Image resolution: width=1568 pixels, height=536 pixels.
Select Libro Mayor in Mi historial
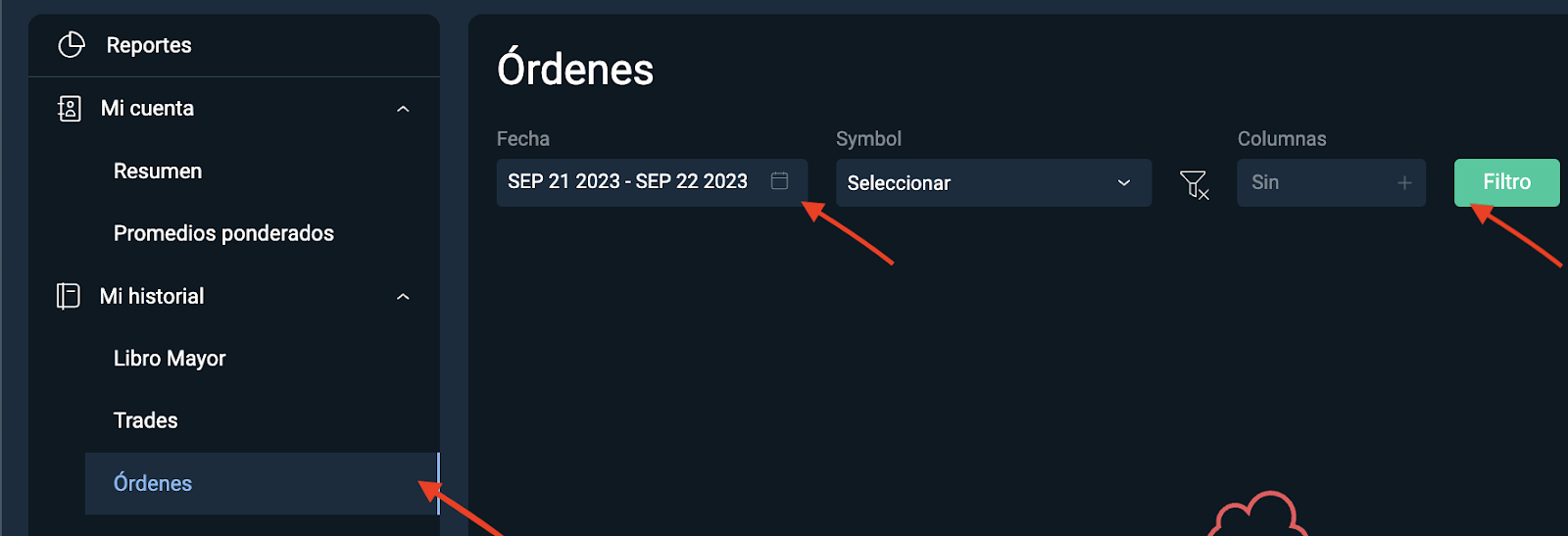click(x=170, y=359)
